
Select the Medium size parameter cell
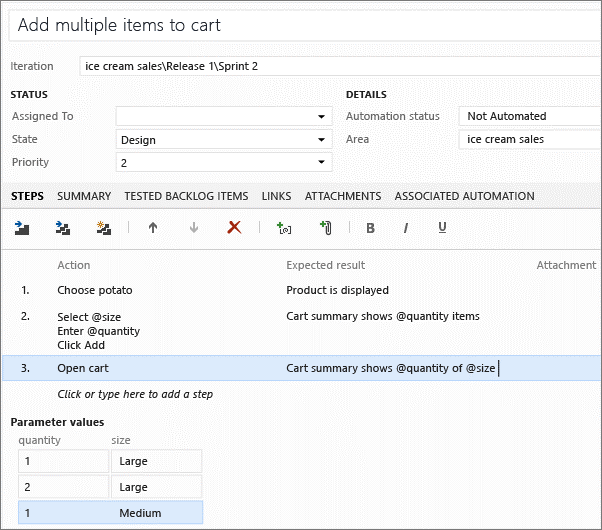[155, 513]
